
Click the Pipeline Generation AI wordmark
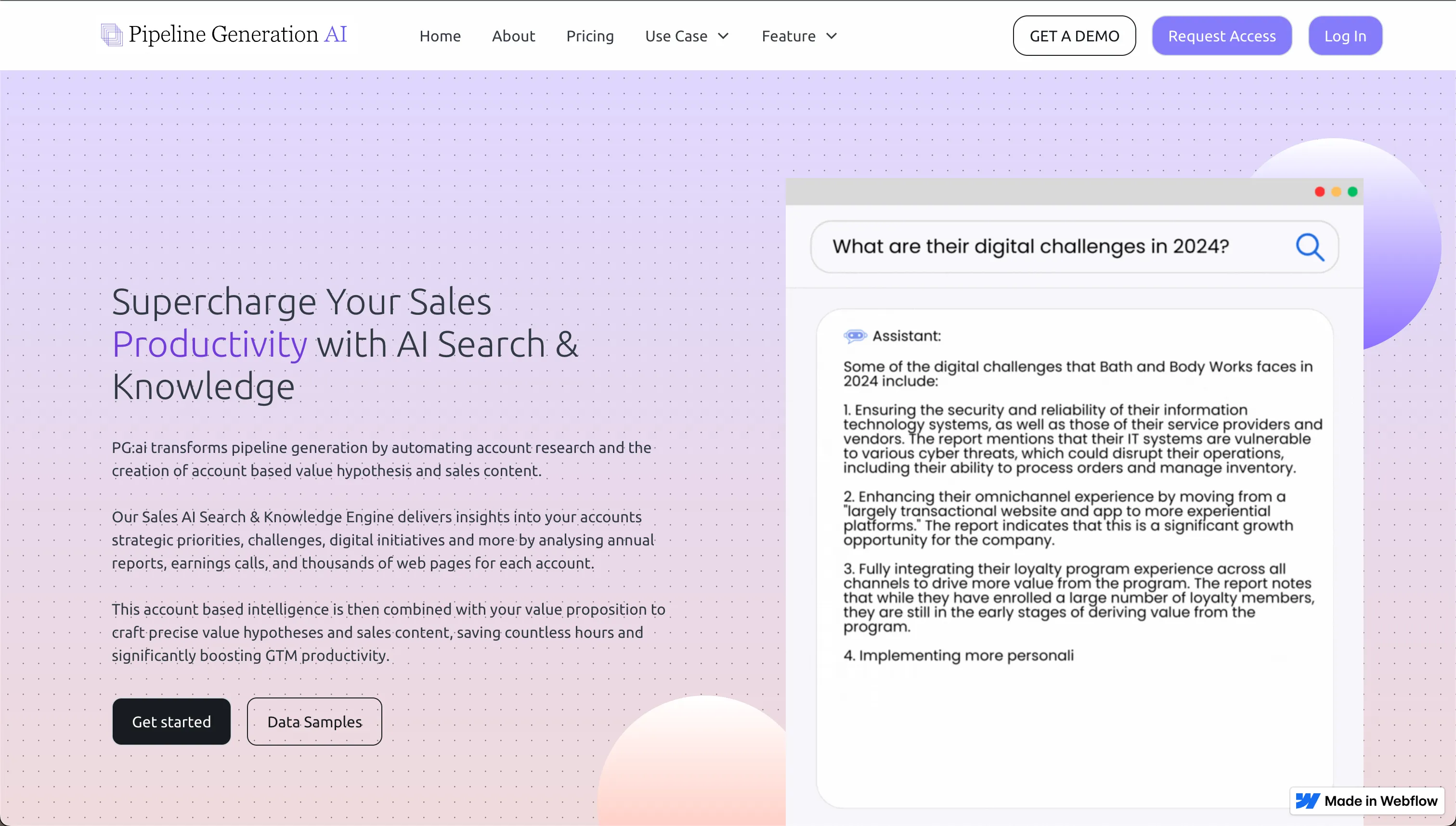237,35
